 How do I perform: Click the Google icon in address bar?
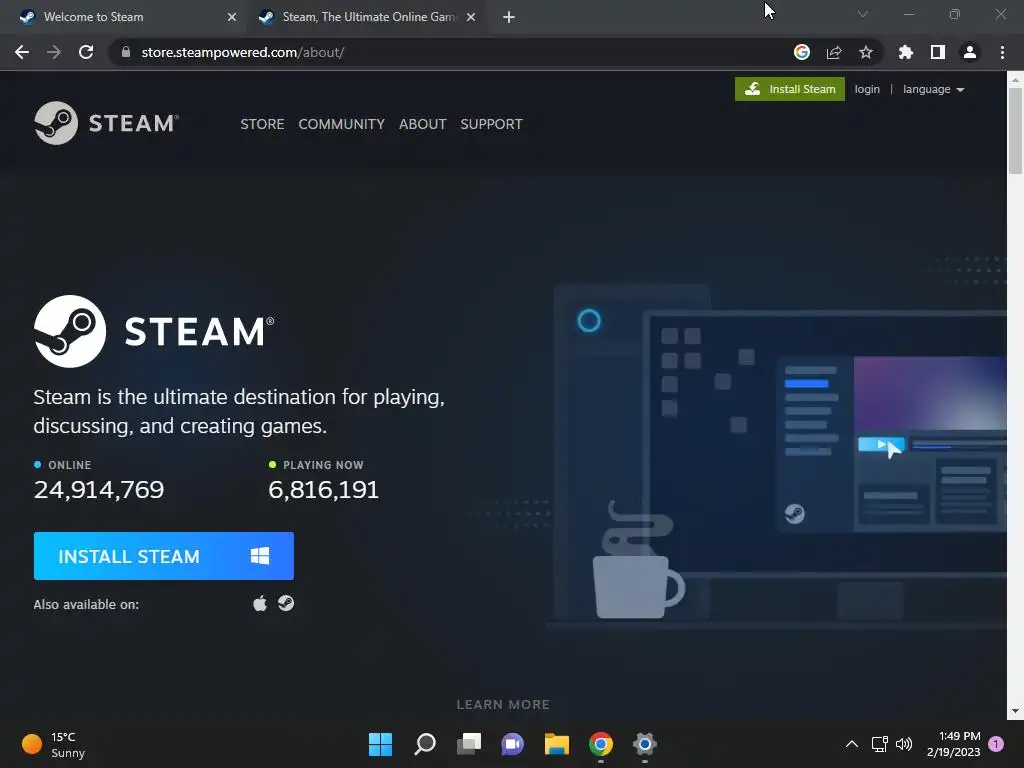(x=801, y=52)
